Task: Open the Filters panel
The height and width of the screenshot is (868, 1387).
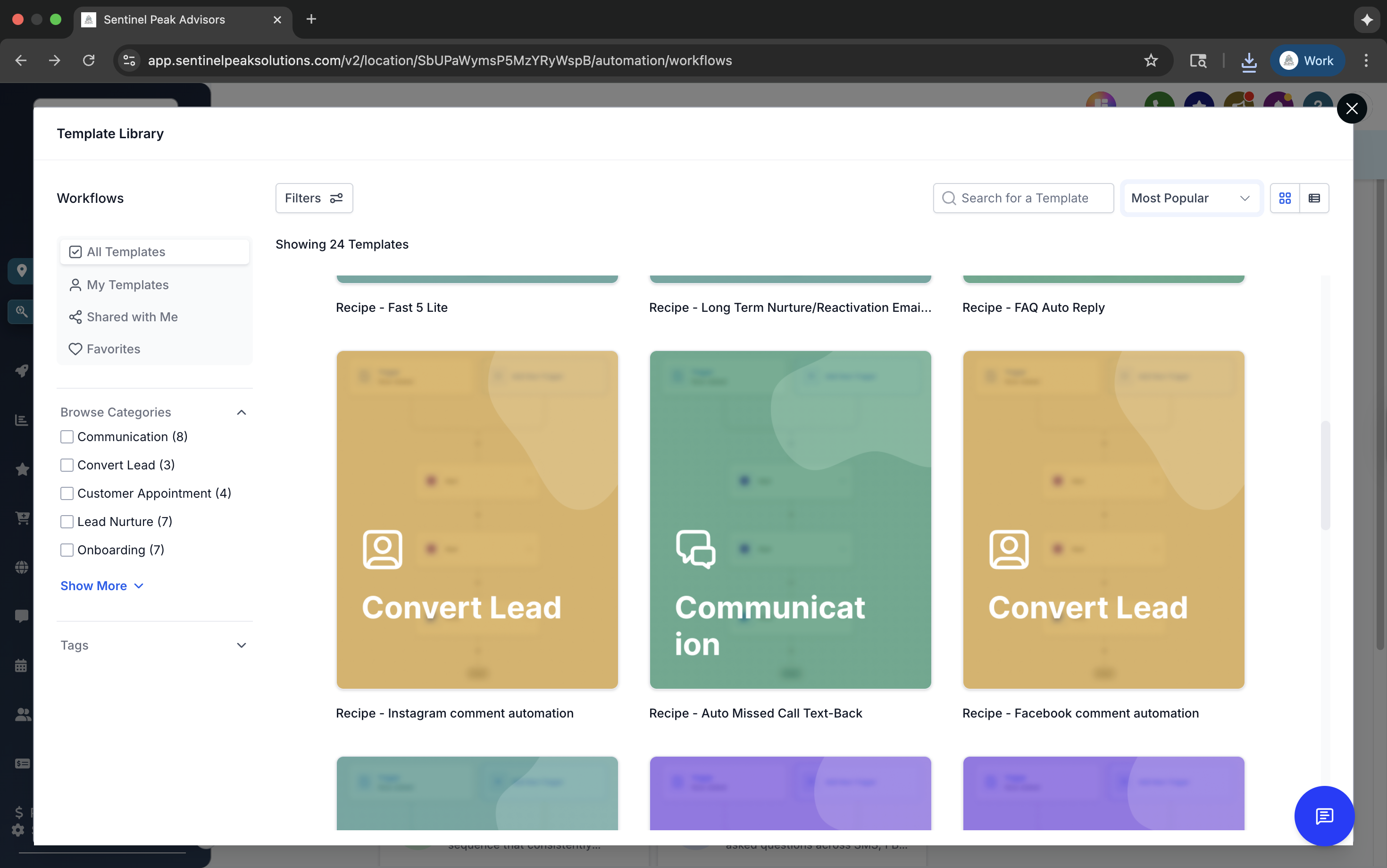Action: (x=314, y=198)
